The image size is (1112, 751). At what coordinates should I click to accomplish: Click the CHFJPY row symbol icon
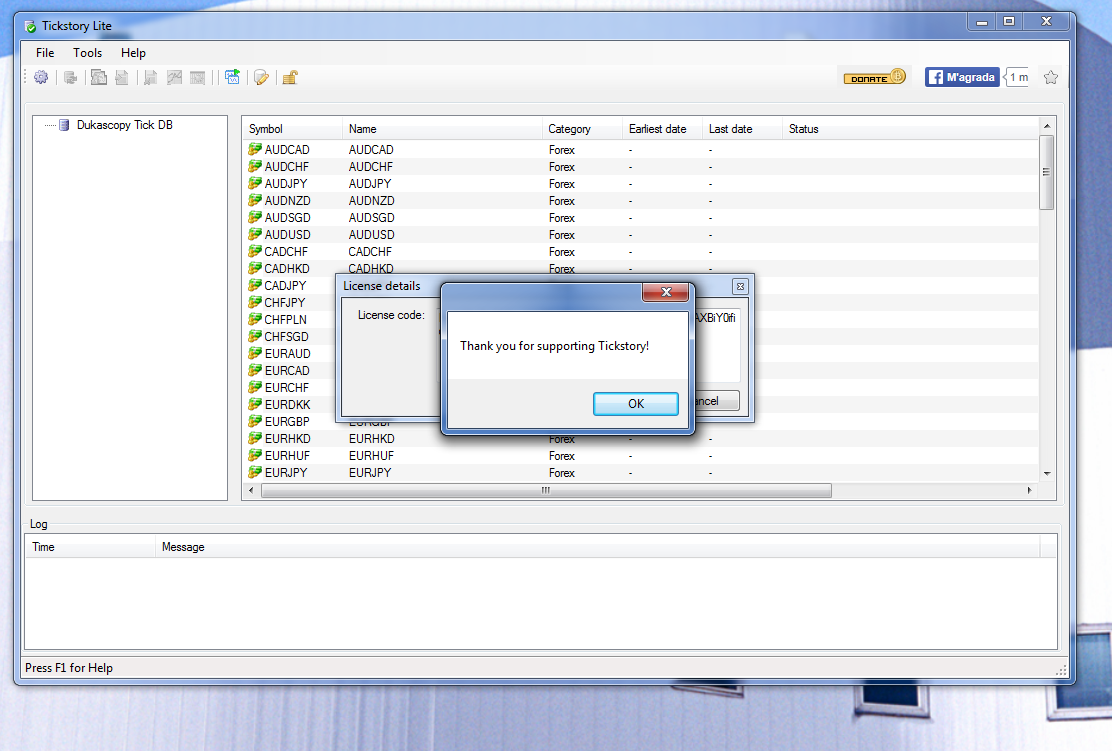click(255, 303)
